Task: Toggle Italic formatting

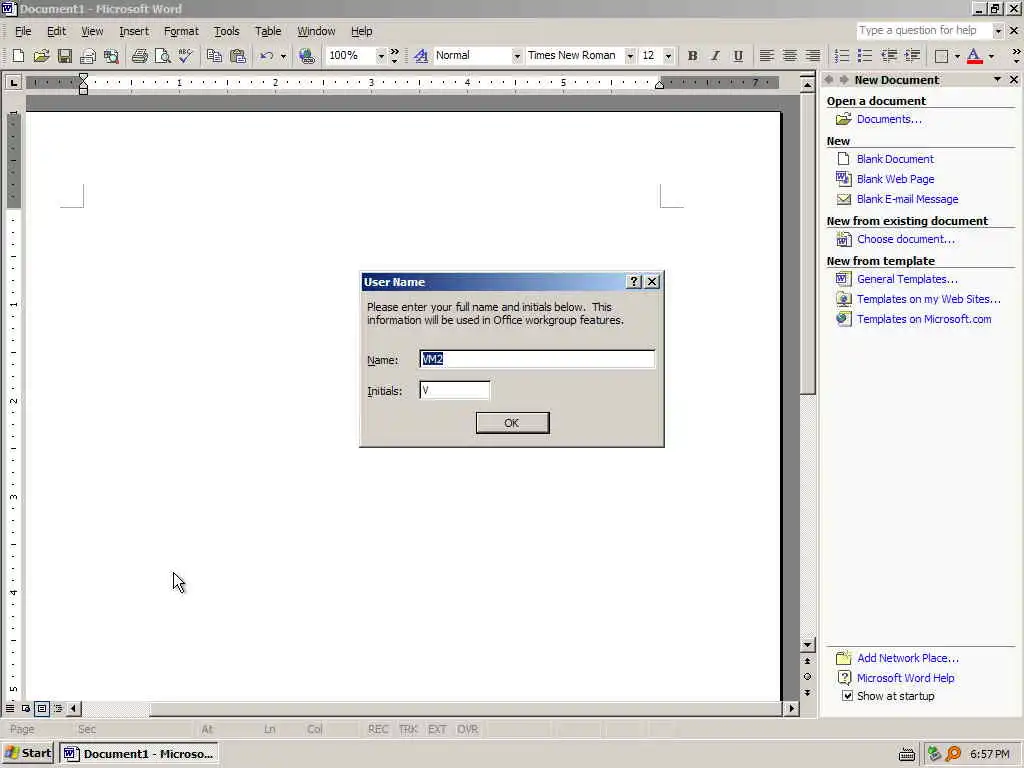Action: [x=715, y=56]
